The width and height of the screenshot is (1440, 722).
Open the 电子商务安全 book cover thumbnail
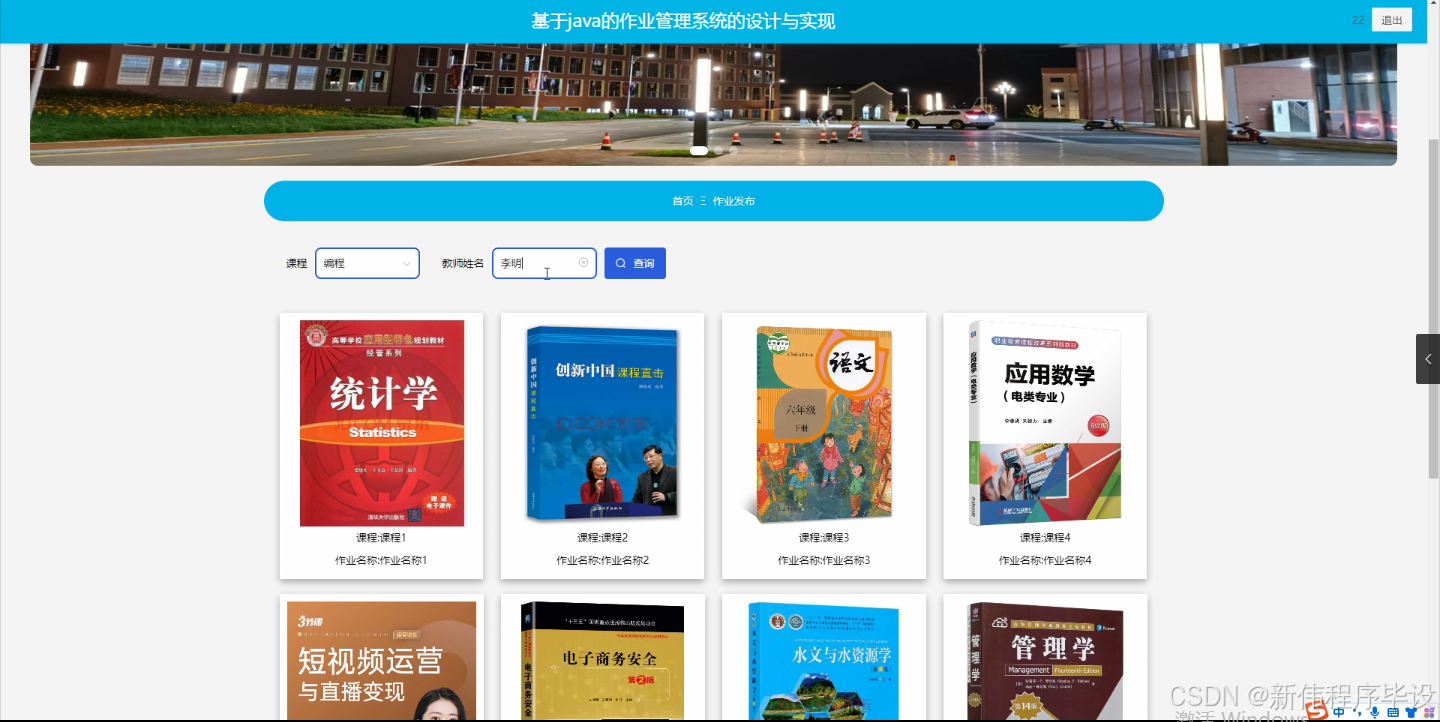603,661
